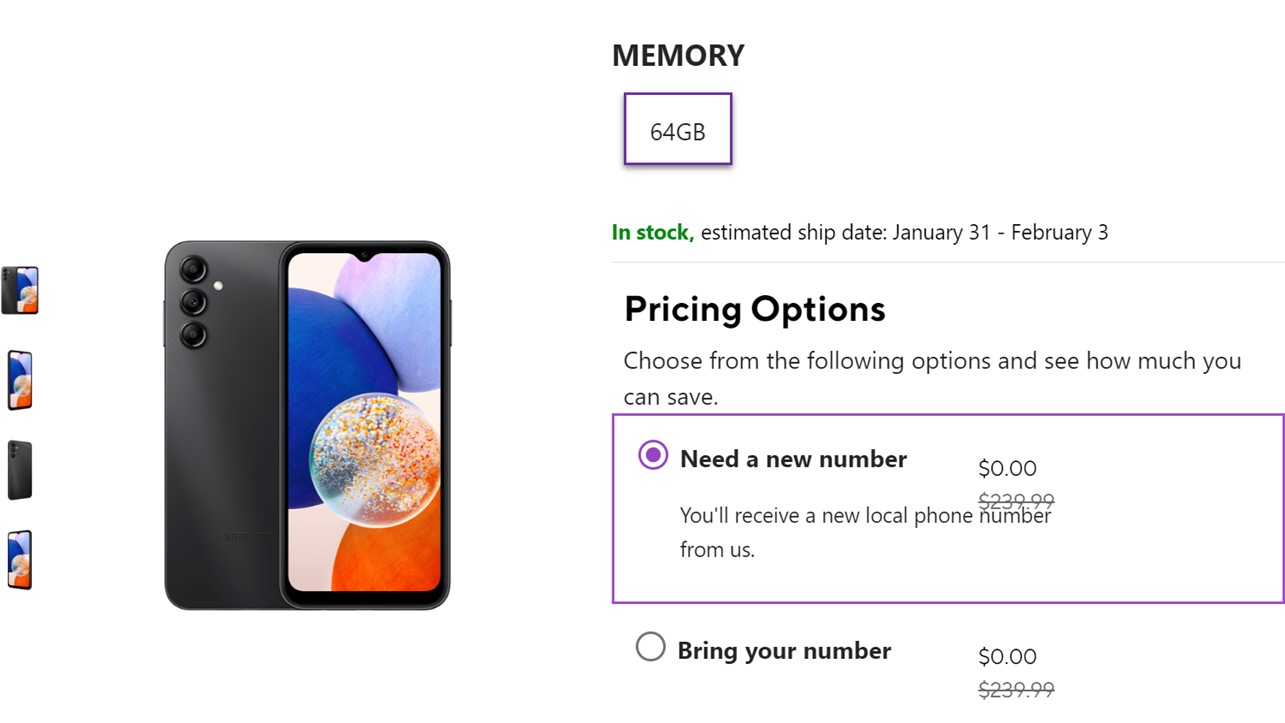The height and width of the screenshot is (723, 1285).
Task: Click the green "In stock" text
Action: pyautogui.click(x=652, y=233)
